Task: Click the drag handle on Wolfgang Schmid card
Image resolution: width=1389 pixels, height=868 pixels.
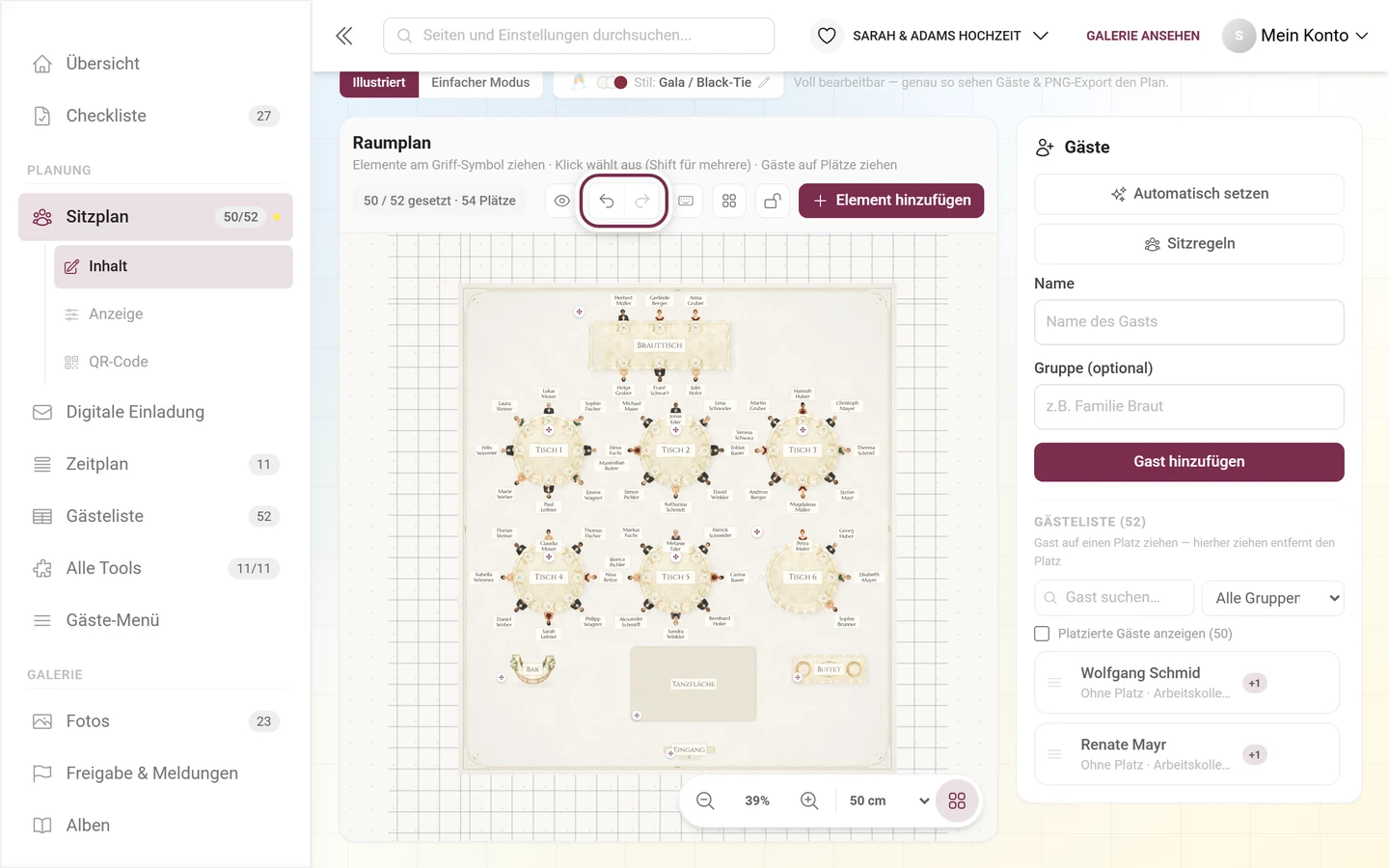Action: (x=1055, y=683)
